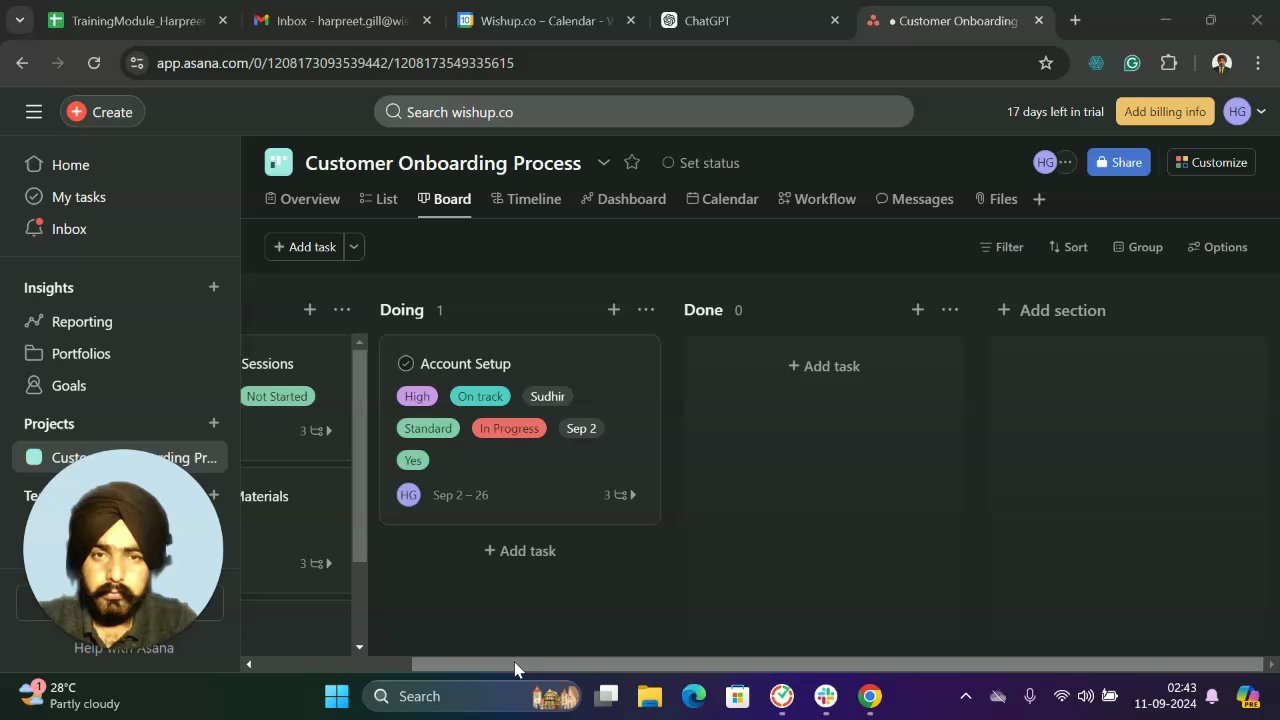Open File Explorer from taskbar
This screenshot has height=720, width=1280.
point(650,696)
